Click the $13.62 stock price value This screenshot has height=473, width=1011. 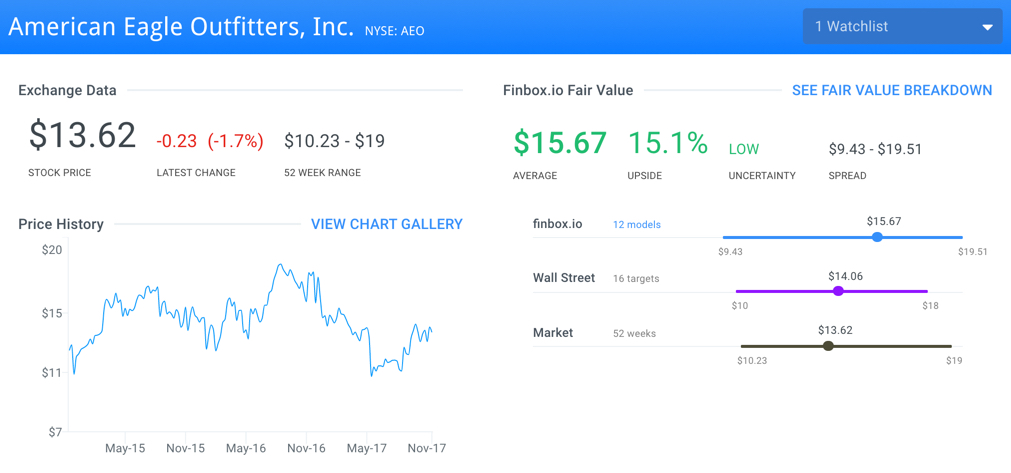click(x=82, y=136)
